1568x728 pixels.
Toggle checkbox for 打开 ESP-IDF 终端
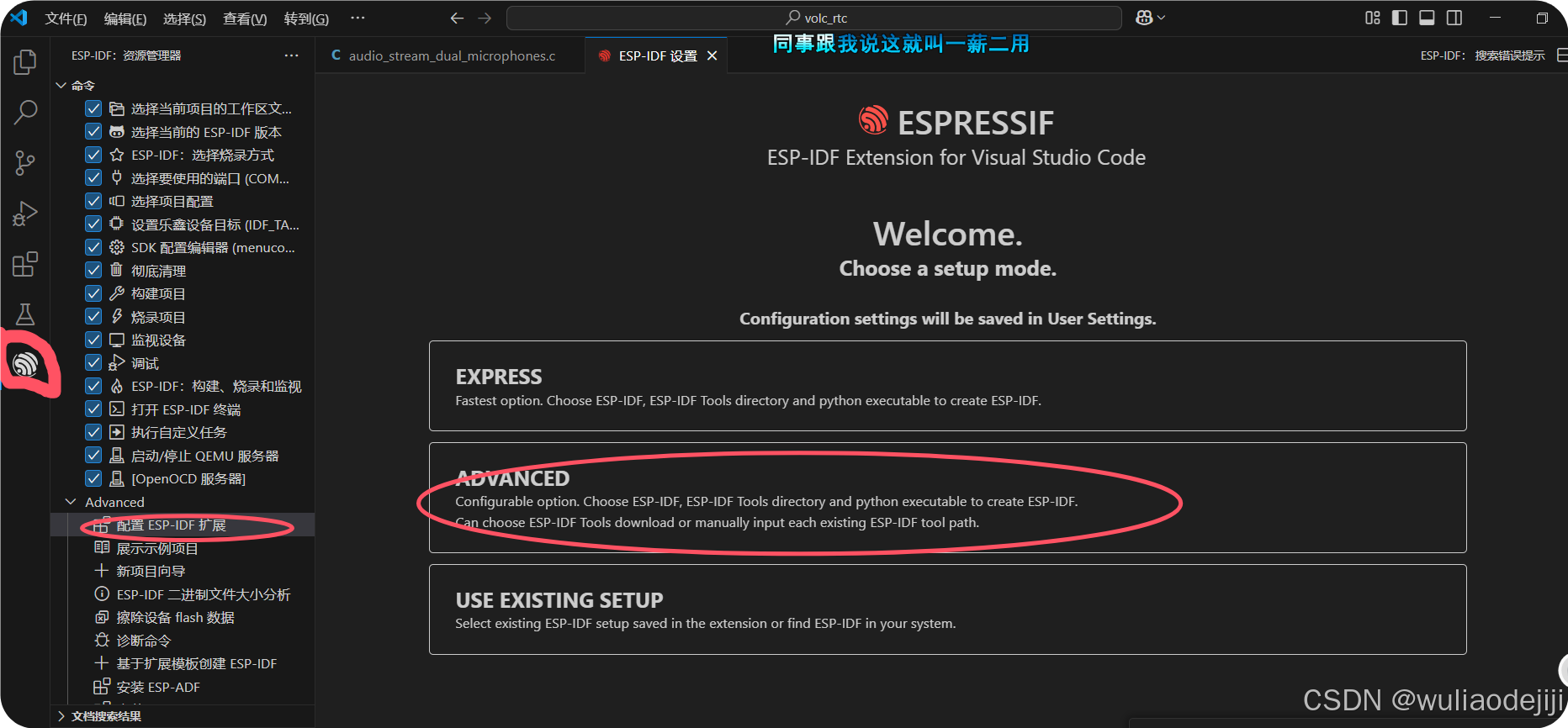93,409
